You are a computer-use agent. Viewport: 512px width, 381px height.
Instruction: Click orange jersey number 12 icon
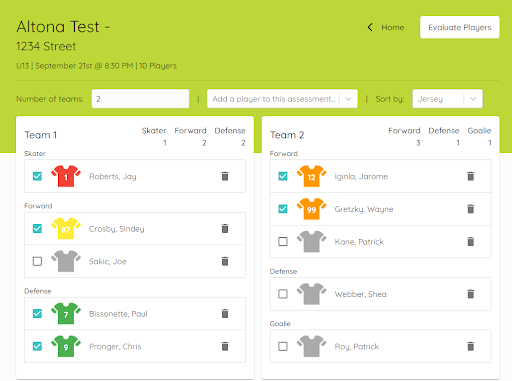coord(311,176)
